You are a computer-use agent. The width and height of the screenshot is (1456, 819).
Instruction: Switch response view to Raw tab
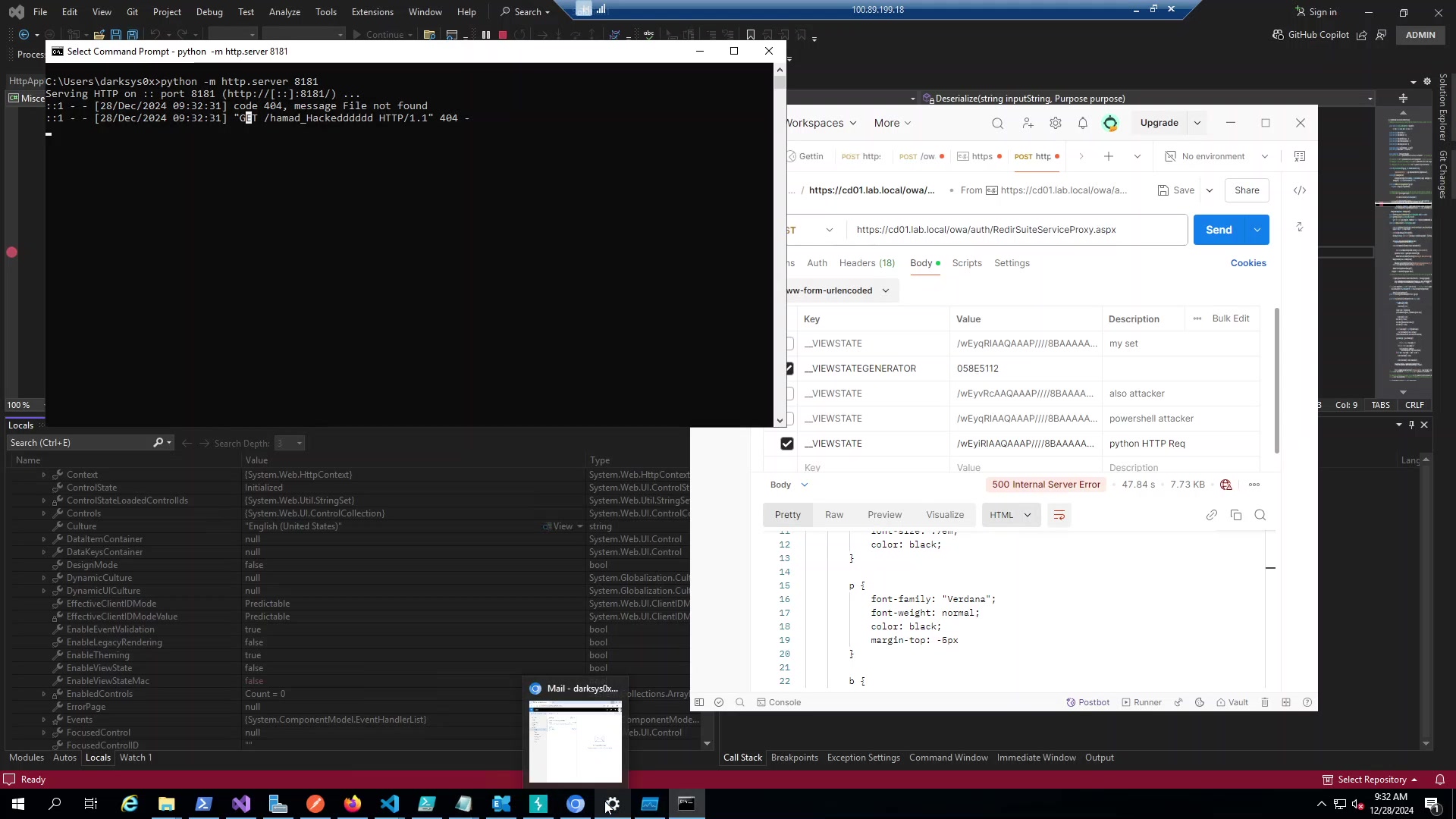[x=834, y=515]
